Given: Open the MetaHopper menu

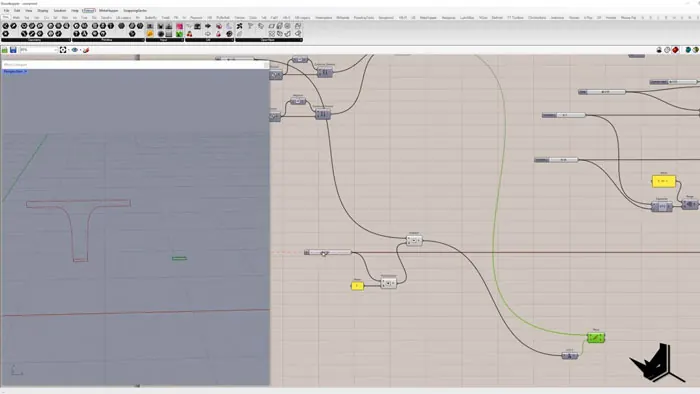Looking at the screenshot, I should (x=108, y=10).
